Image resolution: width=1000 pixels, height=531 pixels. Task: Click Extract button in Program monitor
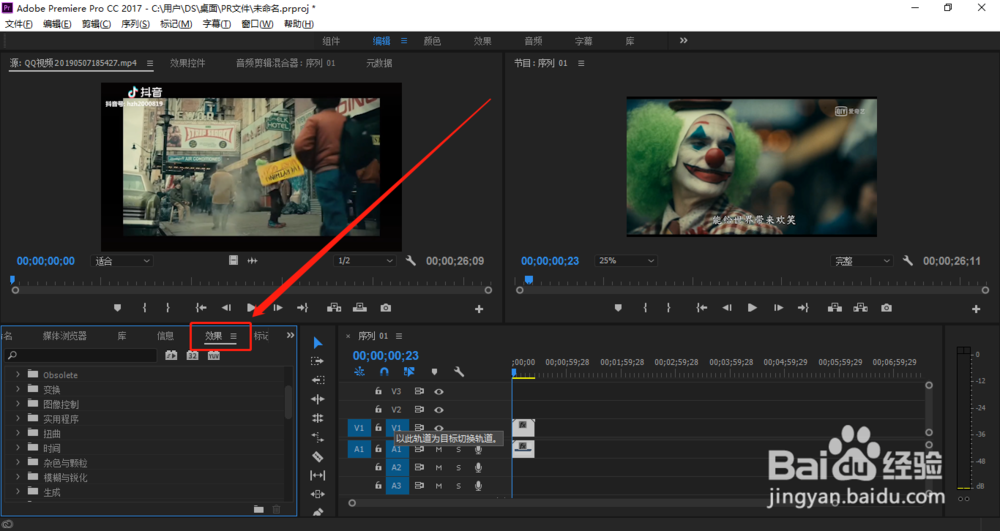coord(860,308)
